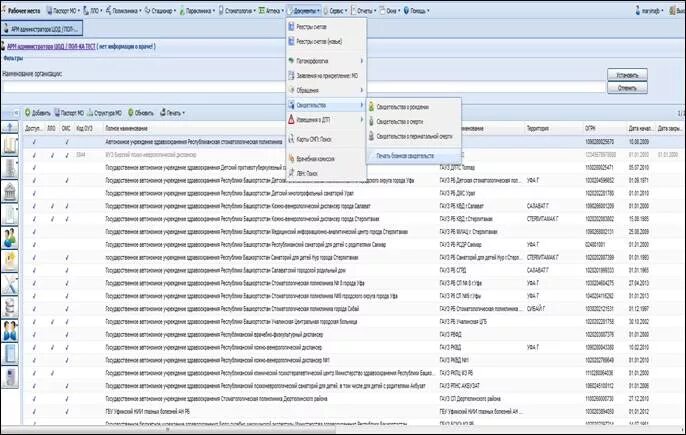686x435 pixels.
Task: Open the people-with-globe icon in the left sidebar
Action: pos(10,238)
